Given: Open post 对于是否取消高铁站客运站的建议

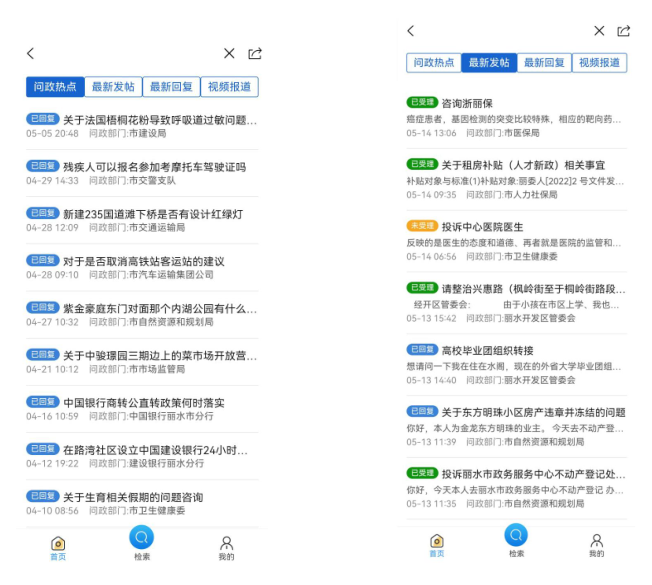Looking at the screenshot, I should point(144,262).
